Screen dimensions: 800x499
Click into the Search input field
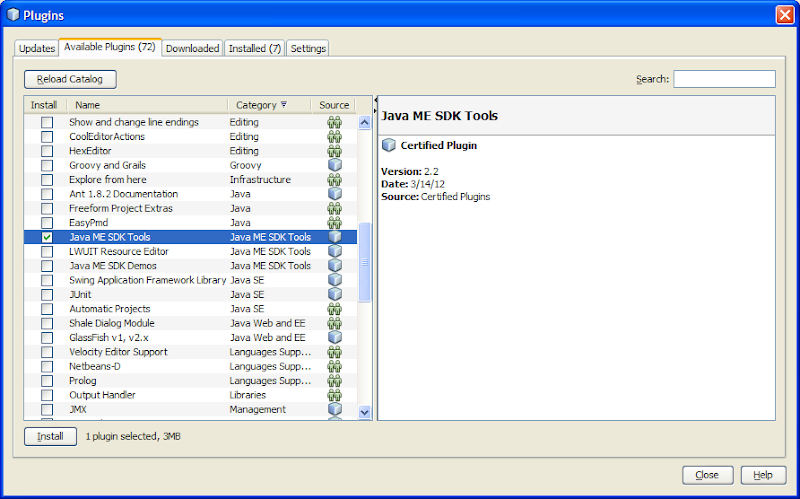pos(724,79)
